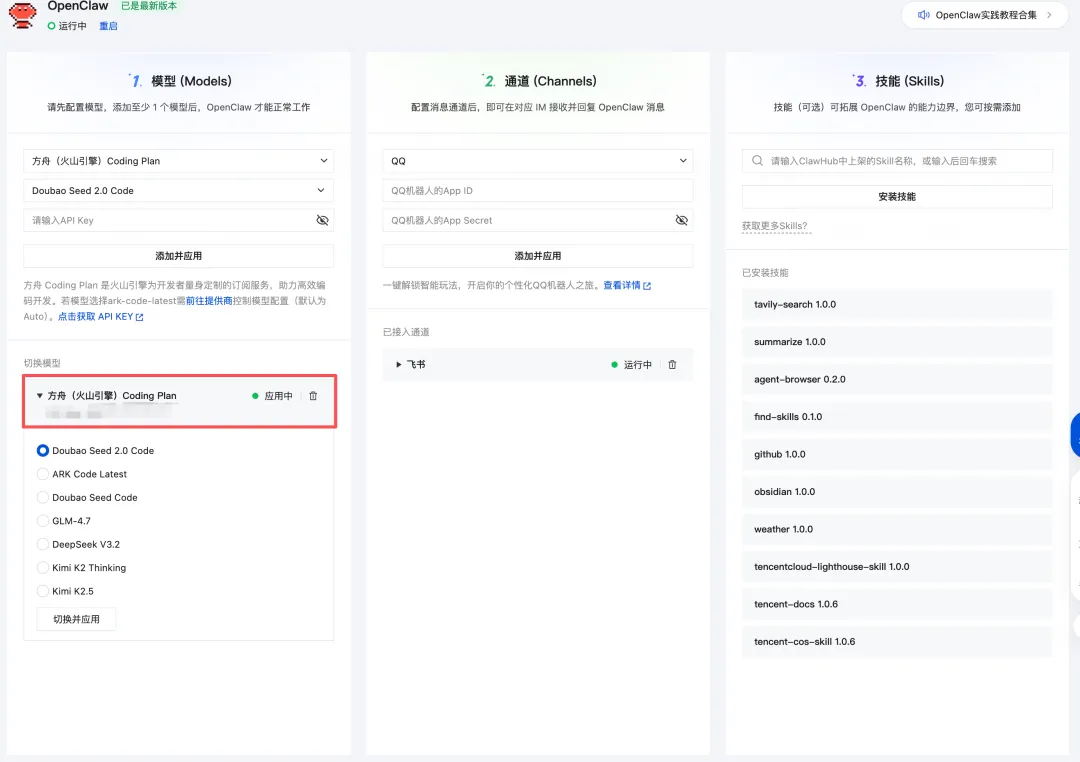Screen dimensions: 1080x762
Task: Click the agent-browser 0.2.0 skill row
Action: [897, 380]
